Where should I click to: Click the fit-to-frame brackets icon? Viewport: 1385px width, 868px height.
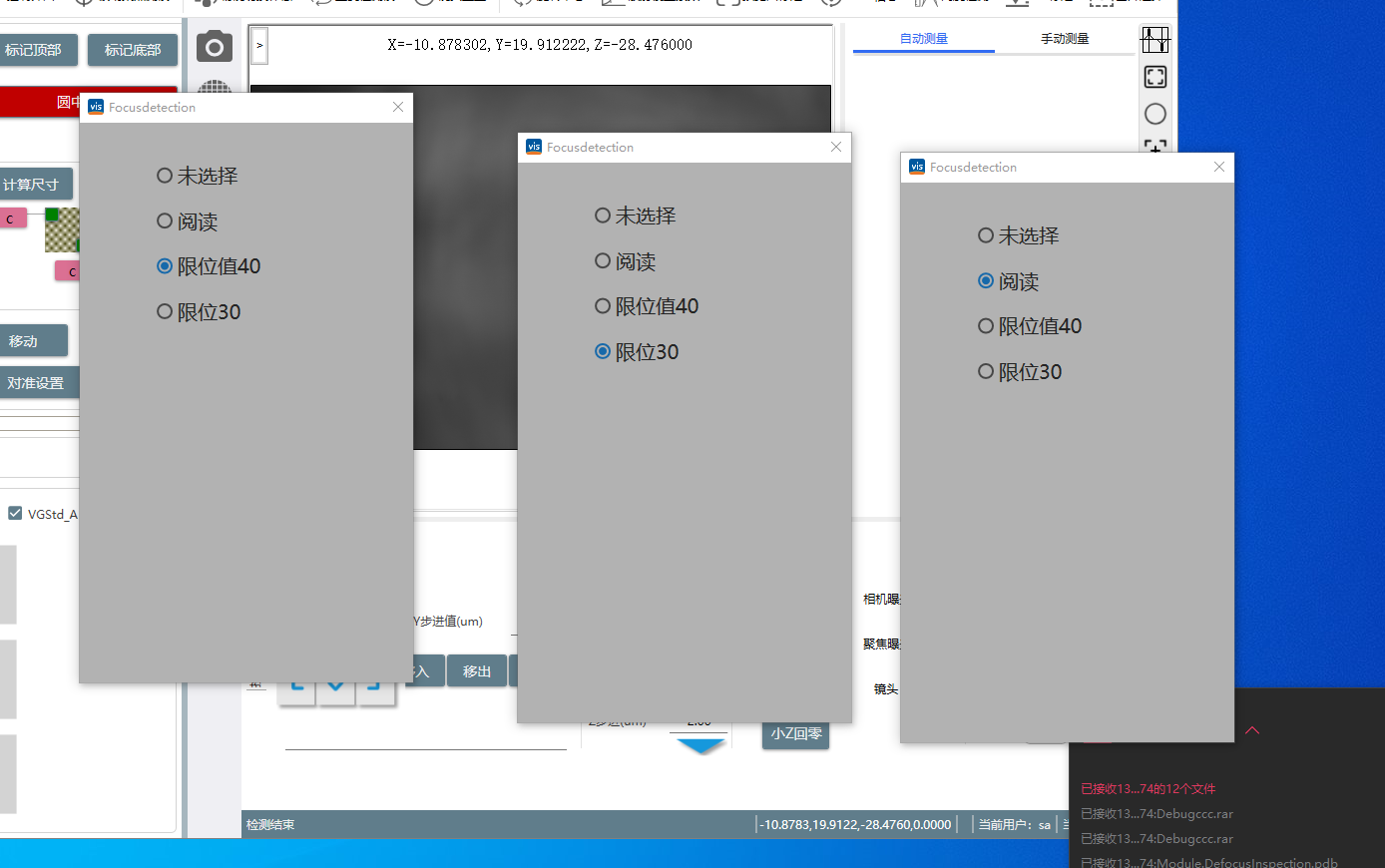coord(1154,77)
